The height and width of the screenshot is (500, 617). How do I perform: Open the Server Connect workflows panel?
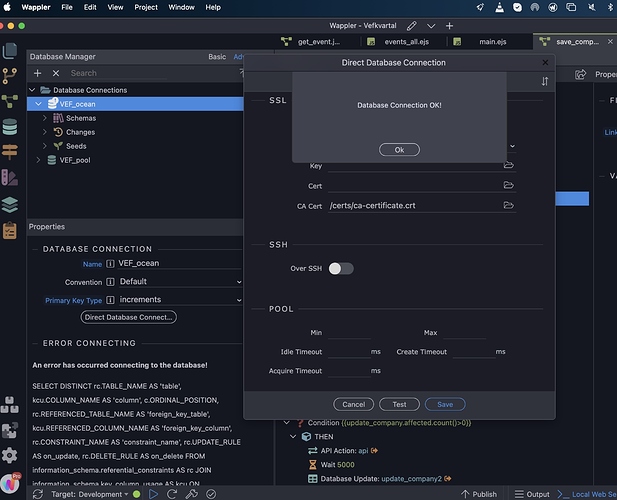click(10, 101)
